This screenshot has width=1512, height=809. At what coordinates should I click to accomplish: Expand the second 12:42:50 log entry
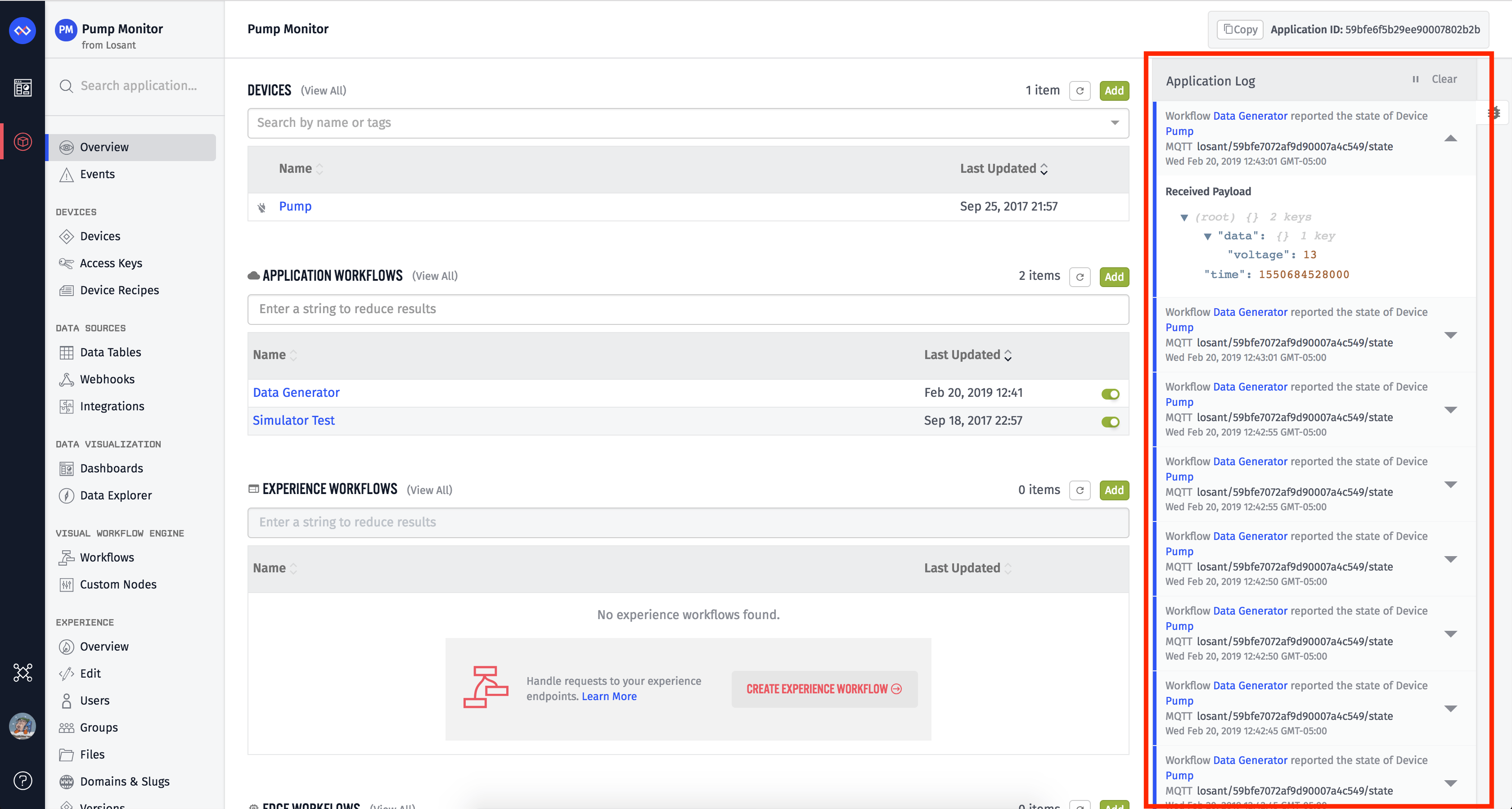coord(1450,634)
